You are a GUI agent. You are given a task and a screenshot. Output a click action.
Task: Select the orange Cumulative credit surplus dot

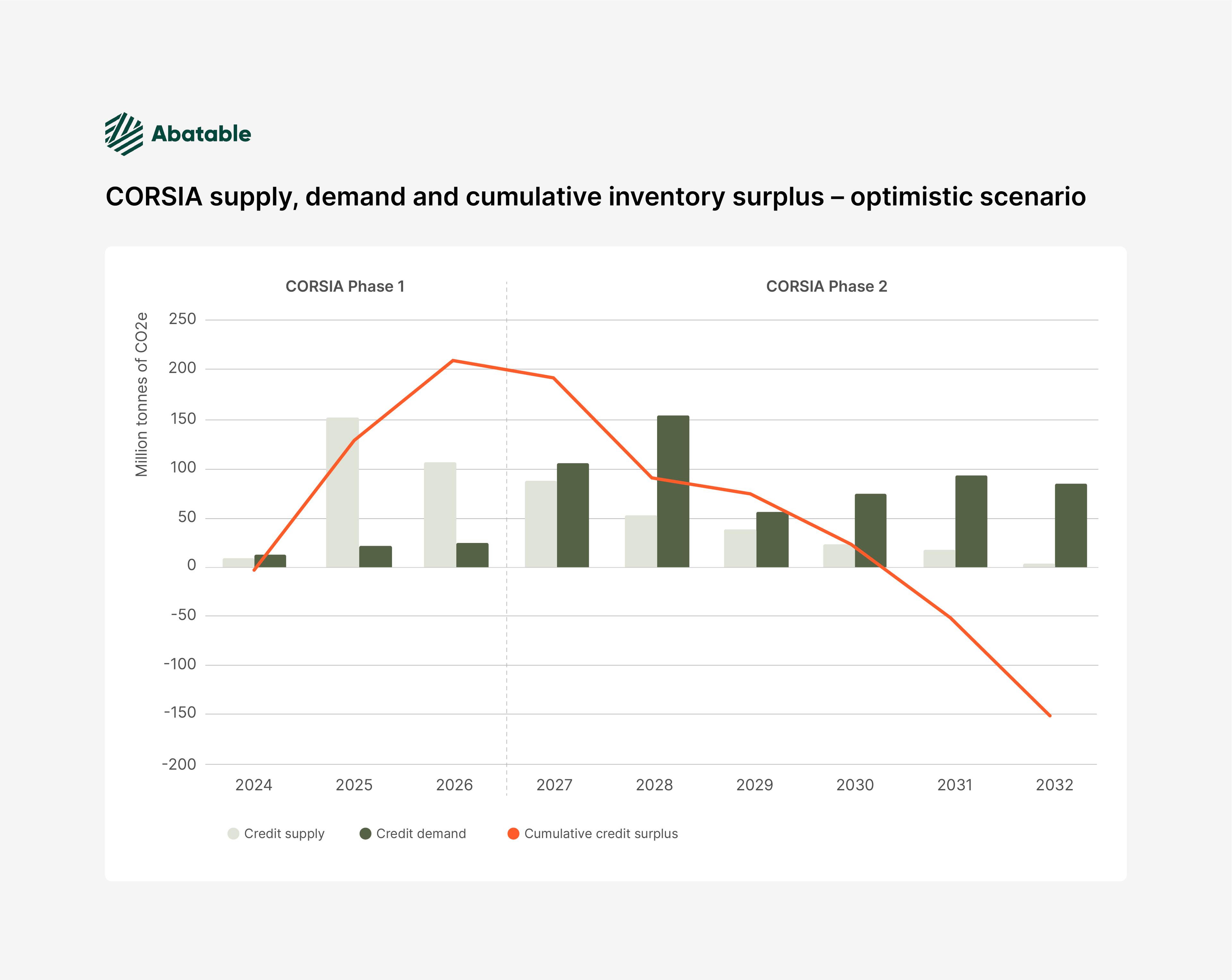(513, 834)
